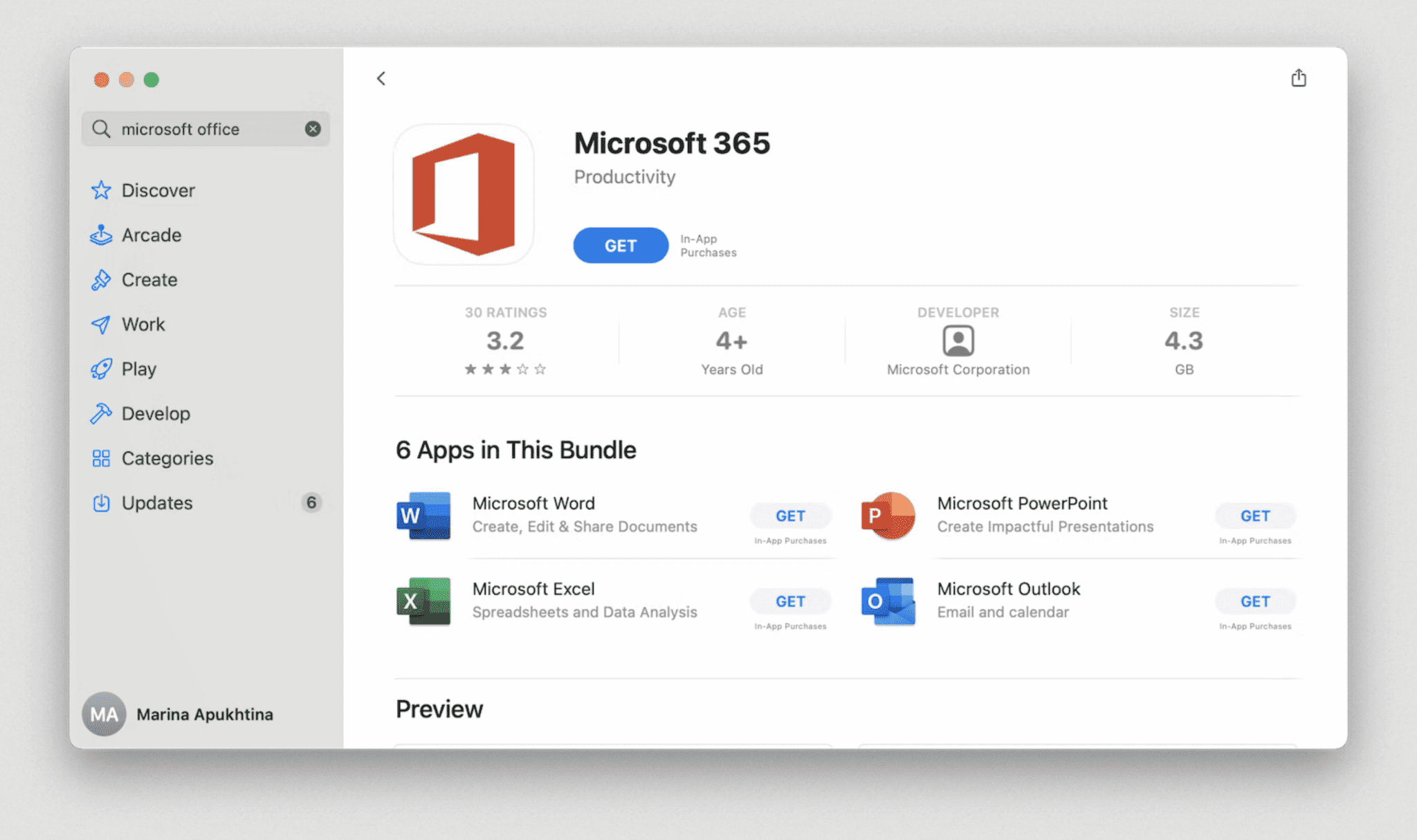Click the microsoft office search field
This screenshot has height=840, width=1417.
click(x=201, y=129)
